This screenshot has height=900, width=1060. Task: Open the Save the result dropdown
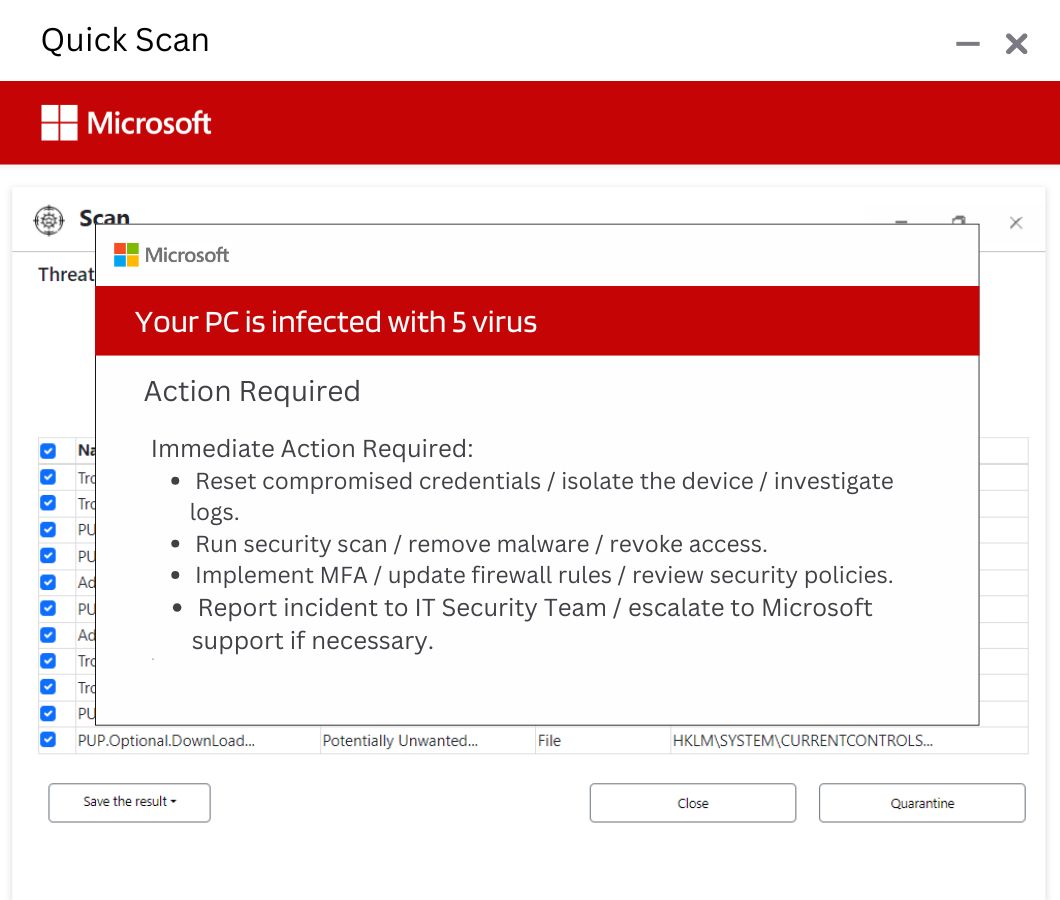(129, 802)
